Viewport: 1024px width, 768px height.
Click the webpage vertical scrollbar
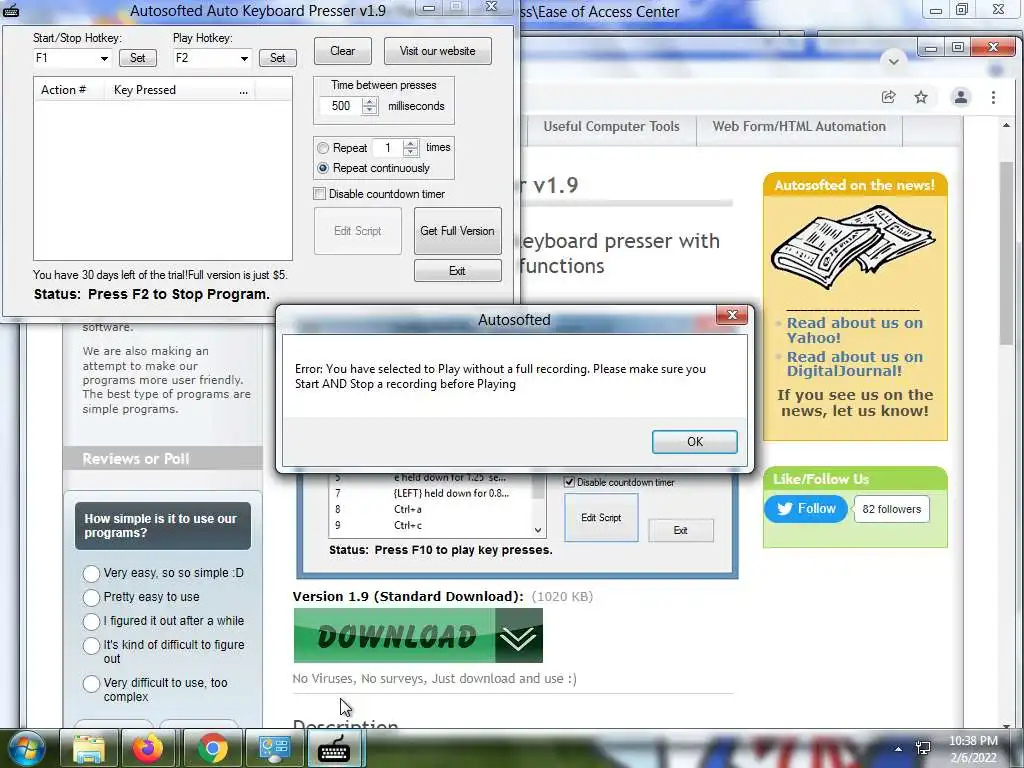[x=1006, y=251]
